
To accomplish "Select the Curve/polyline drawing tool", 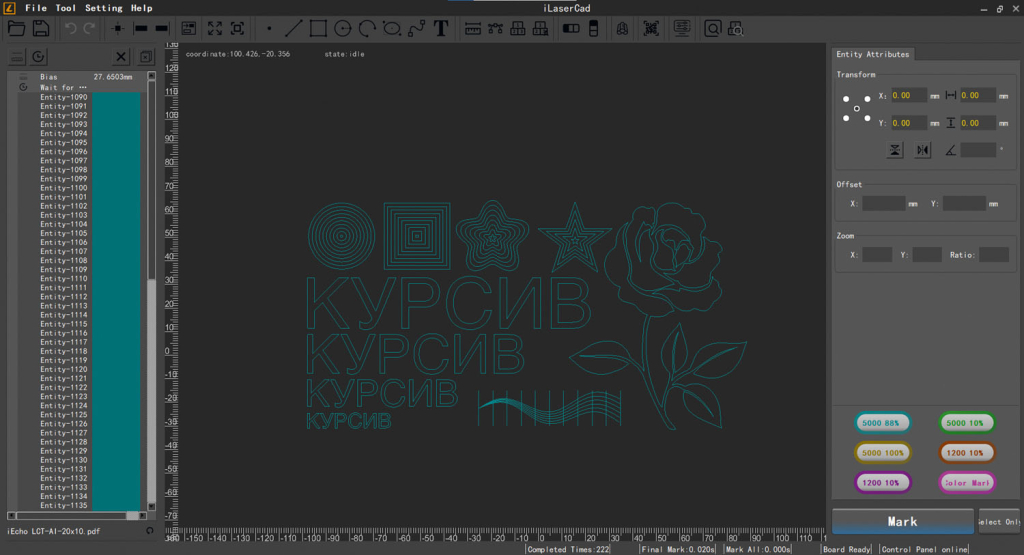I will (416, 29).
